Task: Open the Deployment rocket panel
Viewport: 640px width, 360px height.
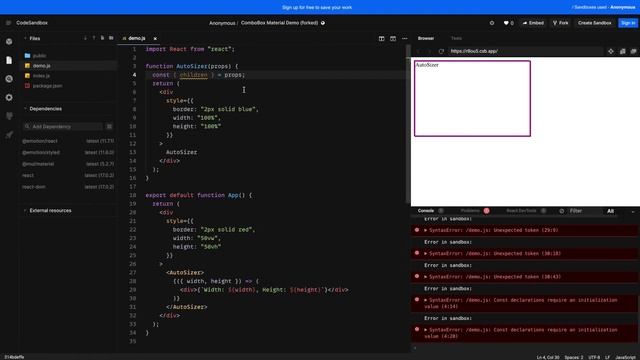Action: tap(9, 135)
